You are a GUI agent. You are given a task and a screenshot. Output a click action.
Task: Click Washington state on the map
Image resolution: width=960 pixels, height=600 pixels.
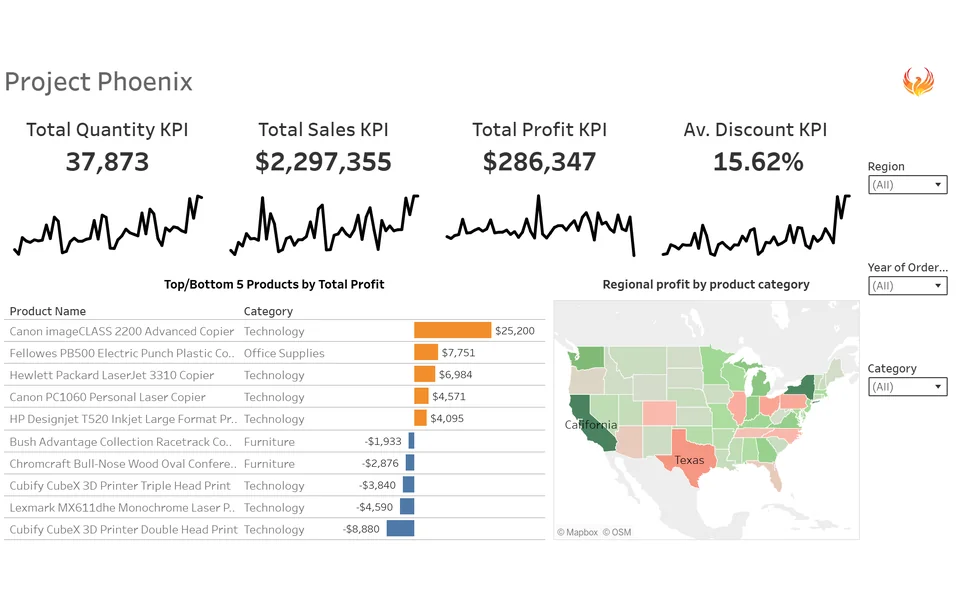point(589,358)
